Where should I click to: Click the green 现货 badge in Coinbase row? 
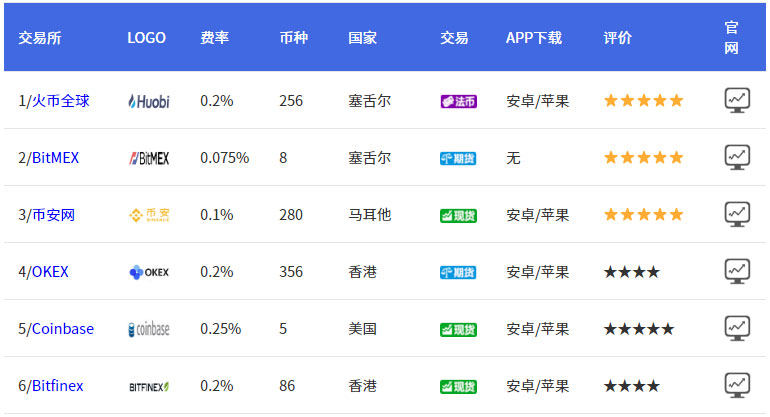(459, 330)
